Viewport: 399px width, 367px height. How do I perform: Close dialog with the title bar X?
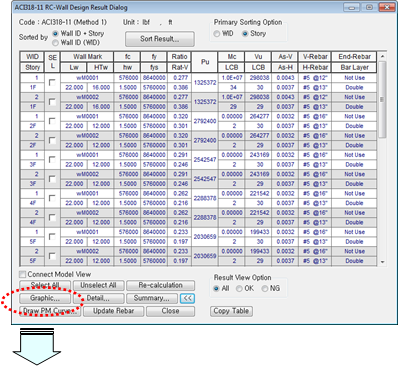pyautogui.click(x=387, y=7)
